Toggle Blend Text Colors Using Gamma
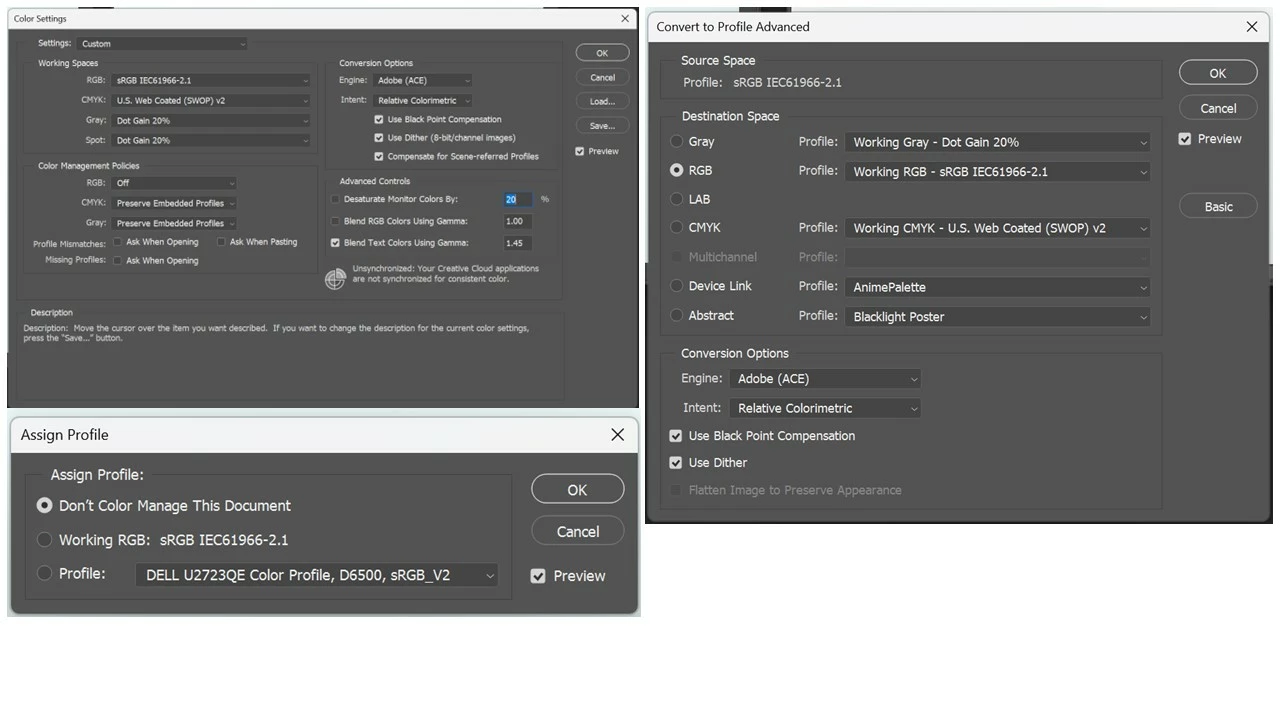The height and width of the screenshot is (720, 1280). [x=335, y=243]
